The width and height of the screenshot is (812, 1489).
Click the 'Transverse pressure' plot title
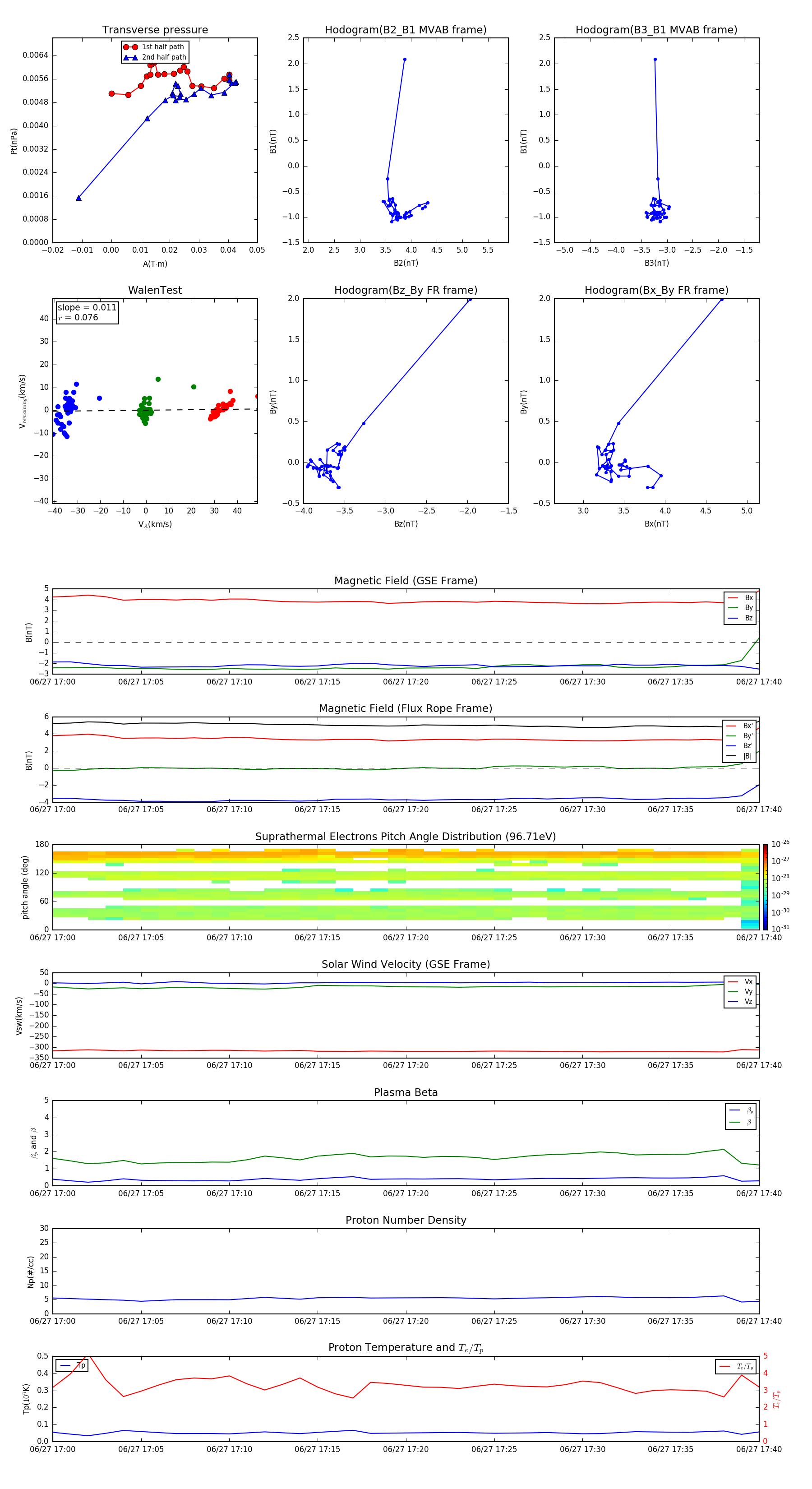click(x=155, y=29)
